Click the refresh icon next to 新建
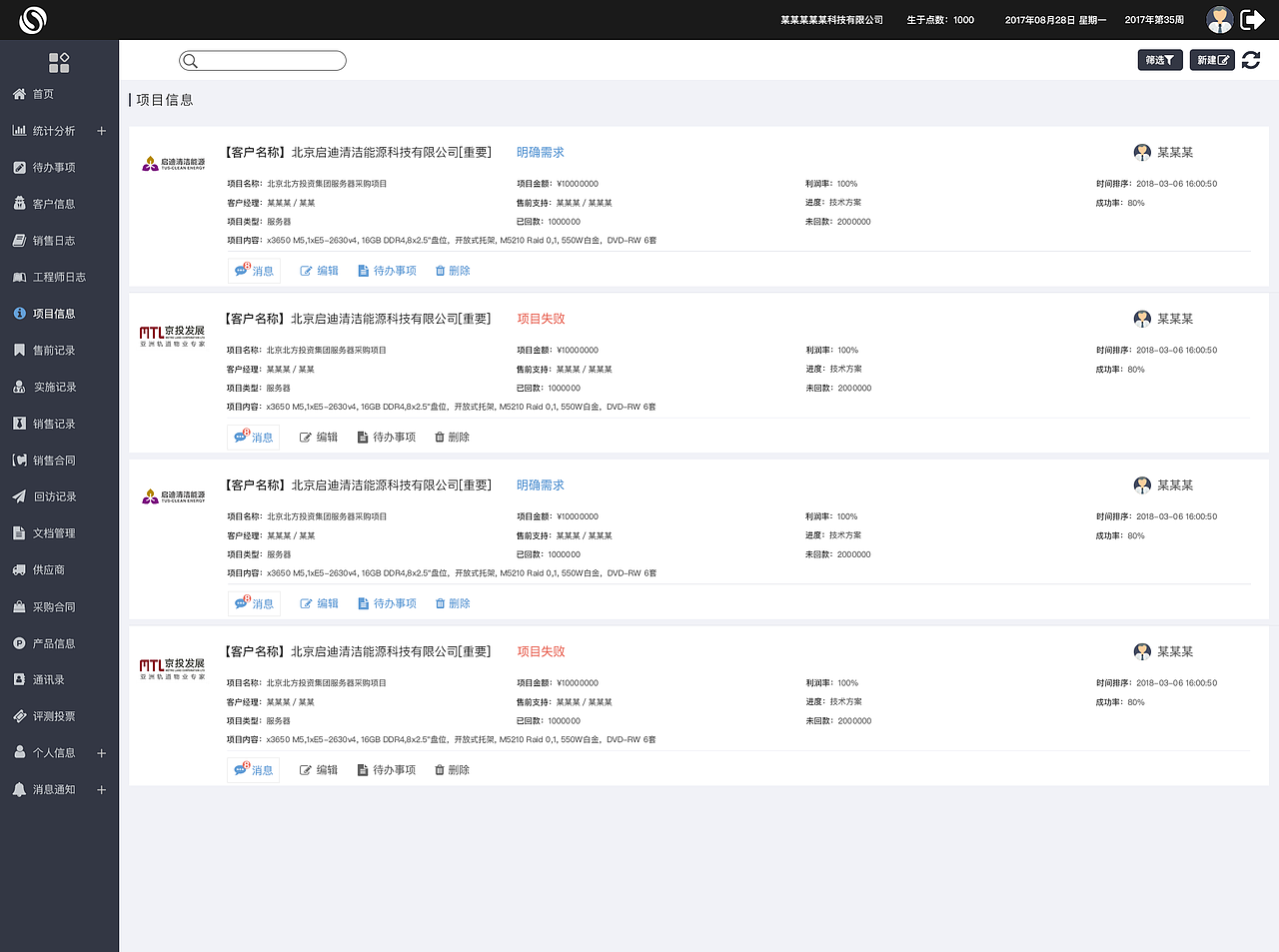1279x952 pixels. coord(1251,60)
